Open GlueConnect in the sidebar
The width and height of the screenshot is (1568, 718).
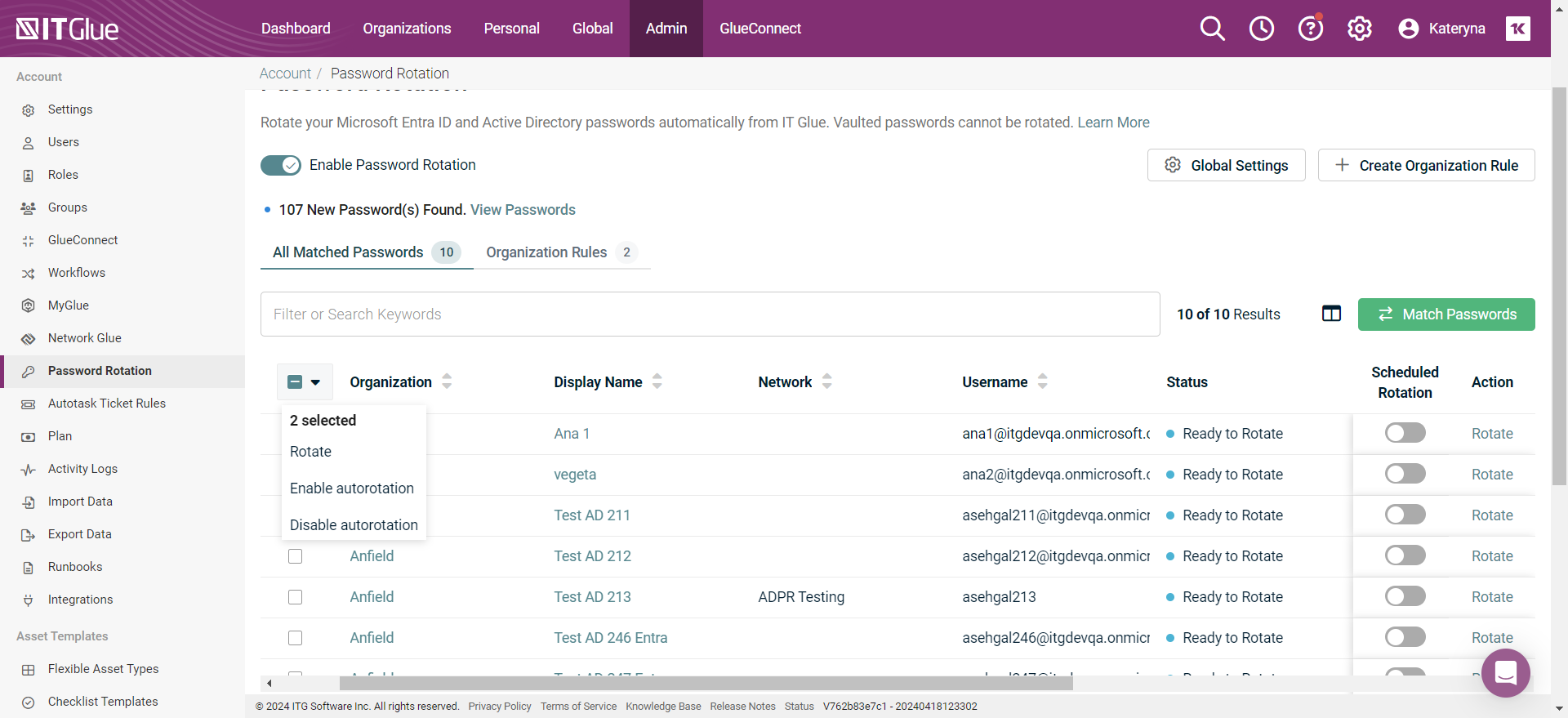(82, 240)
